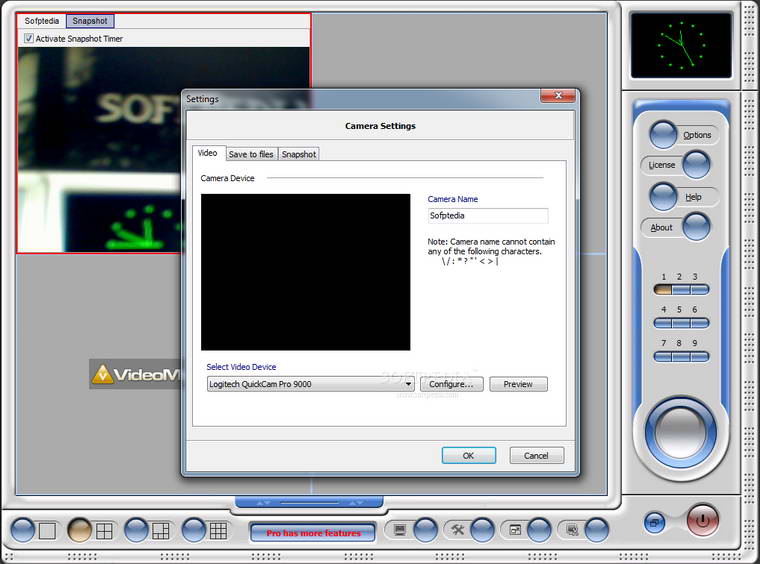This screenshot has width=760, height=564.
Task: Open Options from the side panel
Action: coord(663,135)
